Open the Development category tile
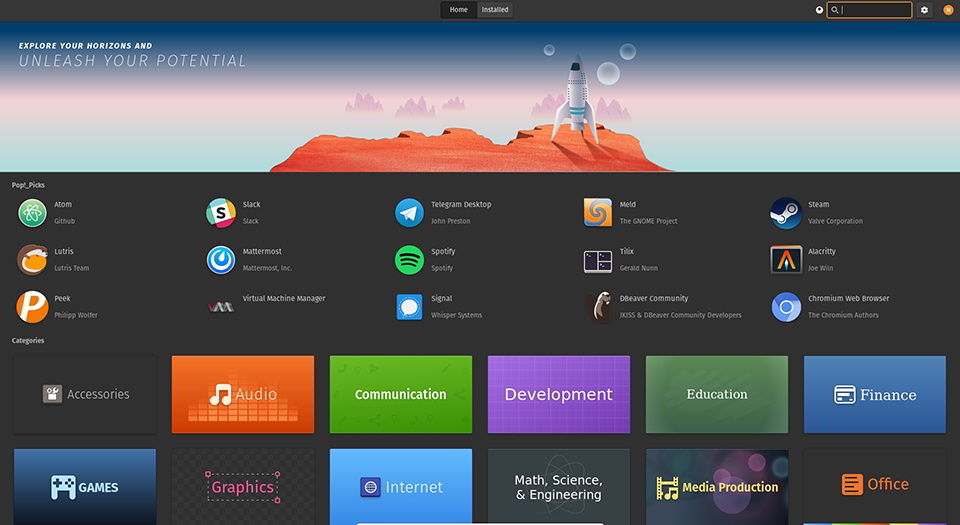The image size is (960, 525). [x=559, y=394]
